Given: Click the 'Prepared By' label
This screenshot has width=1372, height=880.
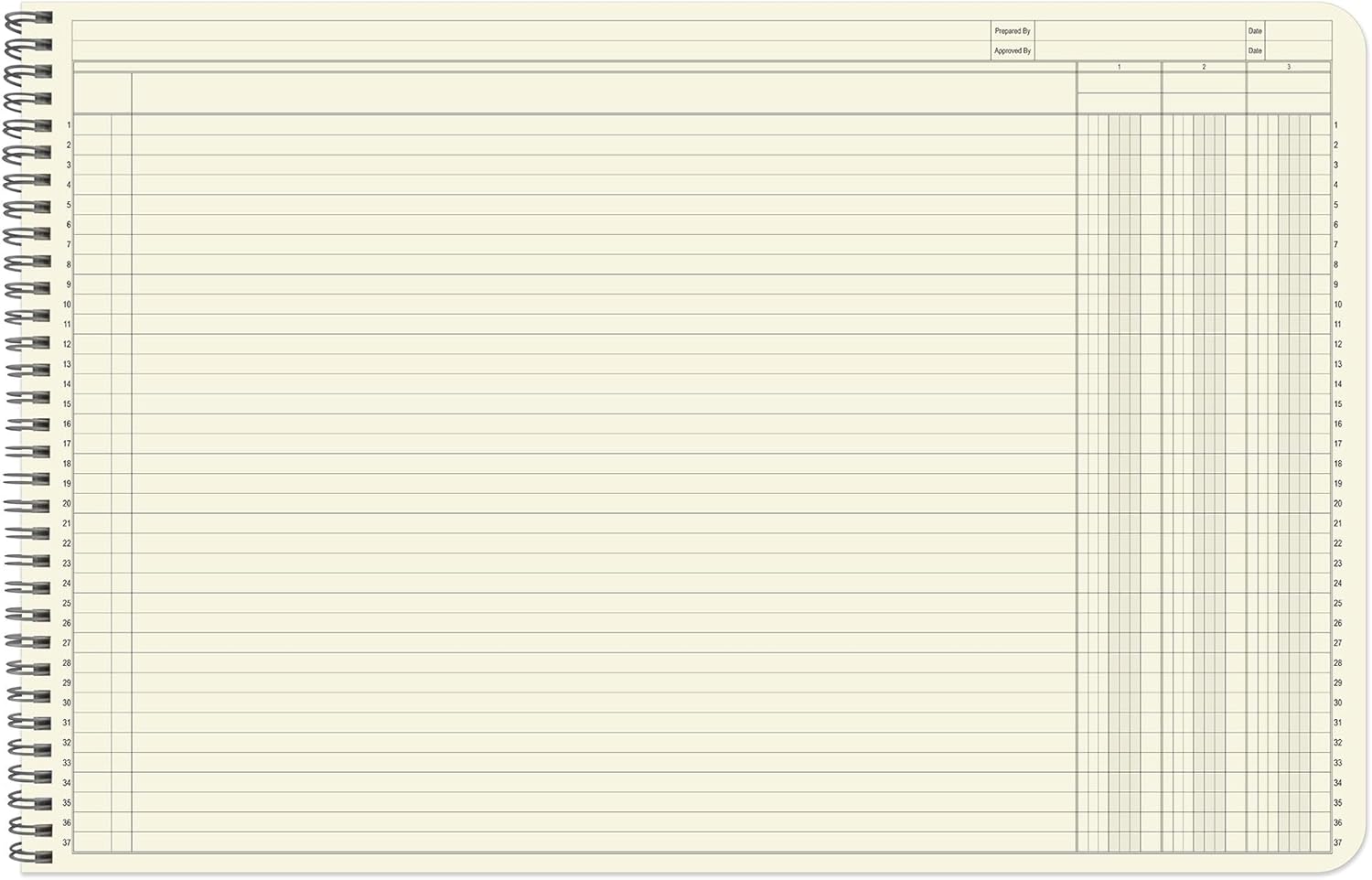Looking at the screenshot, I should [x=1013, y=31].
